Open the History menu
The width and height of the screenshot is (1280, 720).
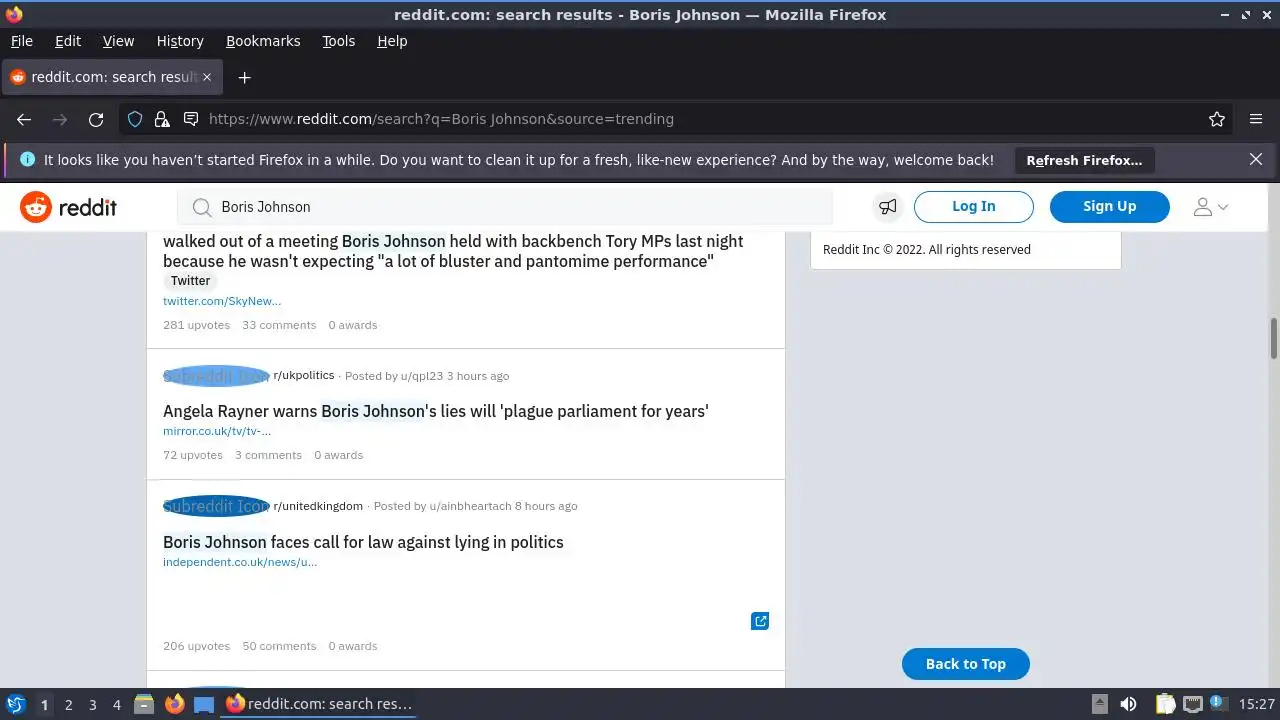pyautogui.click(x=180, y=41)
